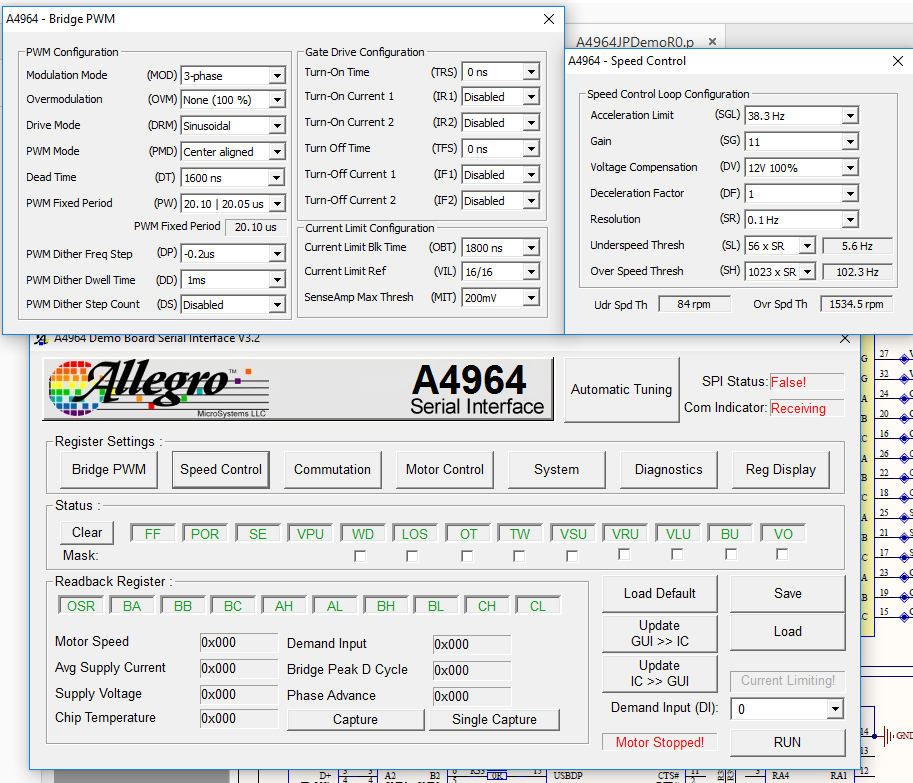Toggle the mask checkbox under OT
The image size is (913, 783).
(467, 556)
